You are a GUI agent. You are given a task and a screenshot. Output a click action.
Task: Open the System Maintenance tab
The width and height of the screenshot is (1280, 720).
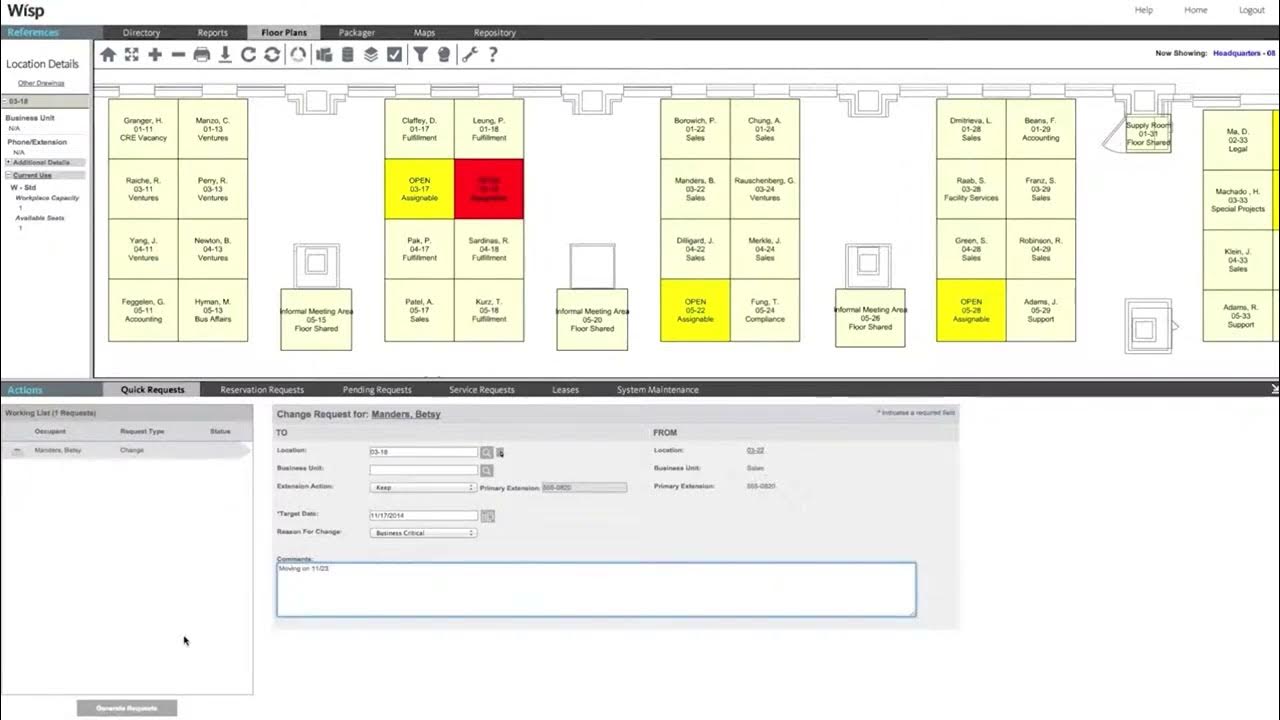pyautogui.click(x=658, y=390)
